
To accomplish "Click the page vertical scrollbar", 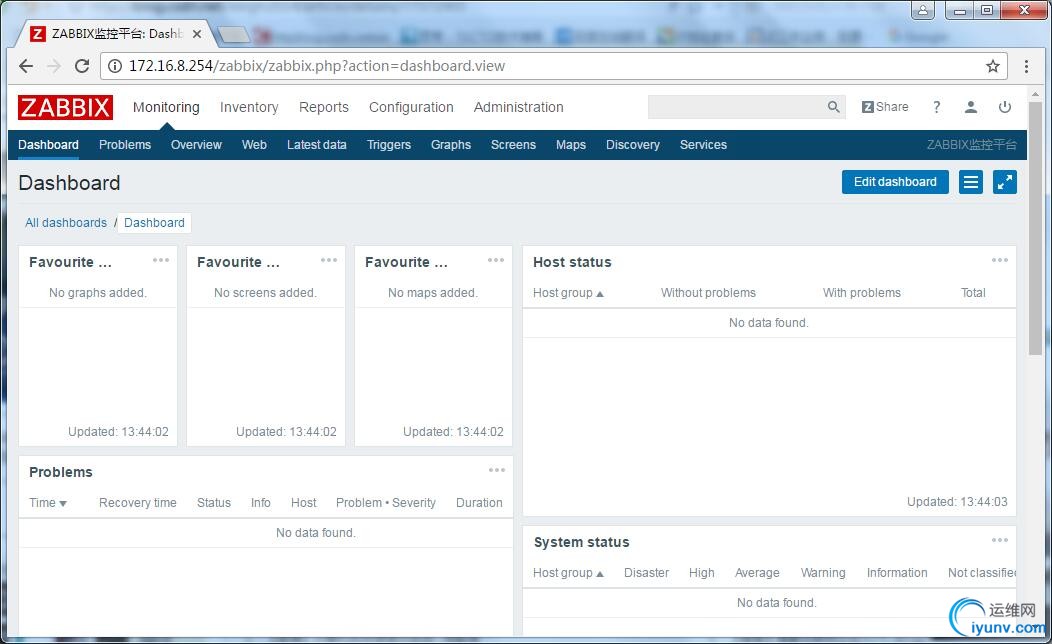I will pyautogui.click(x=1035, y=228).
